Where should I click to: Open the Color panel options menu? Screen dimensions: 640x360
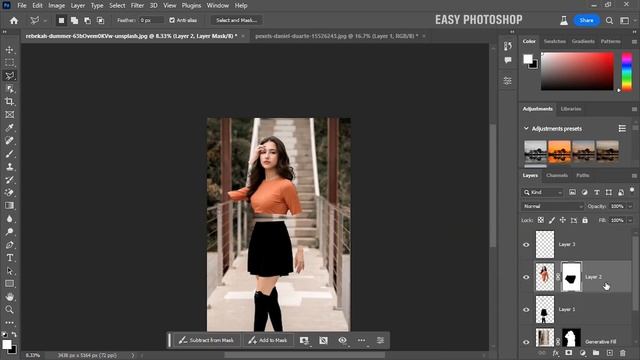pyautogui.click(x=634, y=42)
